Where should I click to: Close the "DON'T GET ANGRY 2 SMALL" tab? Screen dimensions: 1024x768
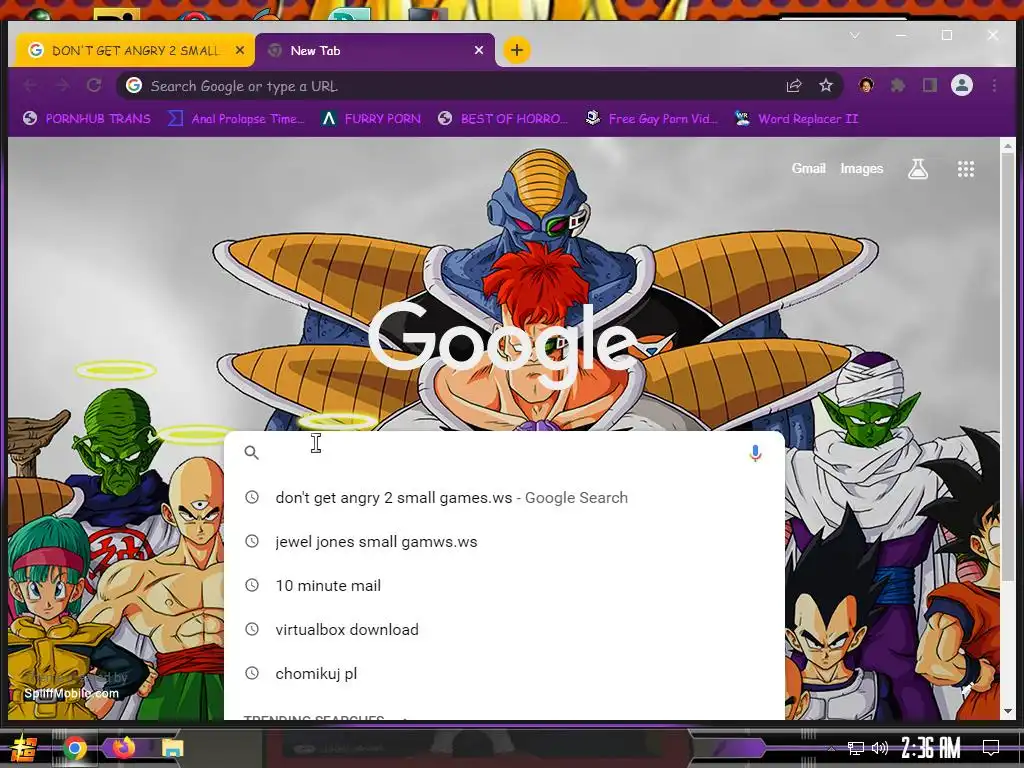(x=240, y=50)
